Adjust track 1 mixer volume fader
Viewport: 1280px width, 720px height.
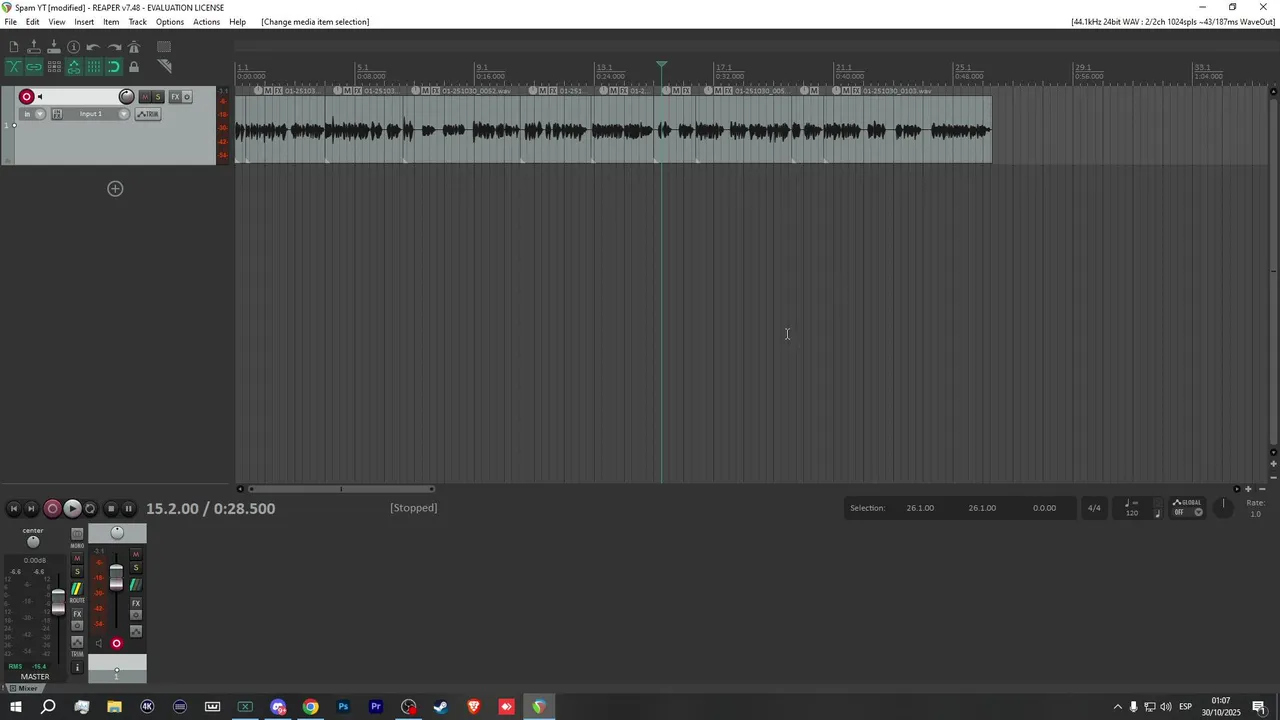[116, 578]
